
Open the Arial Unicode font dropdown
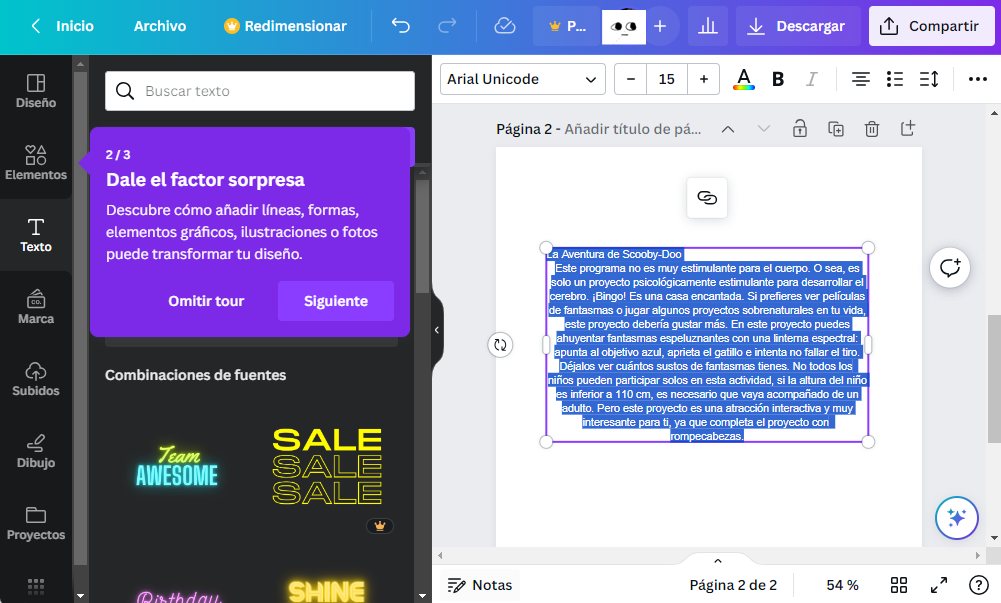pyautogui.click(x=522, y=78)
